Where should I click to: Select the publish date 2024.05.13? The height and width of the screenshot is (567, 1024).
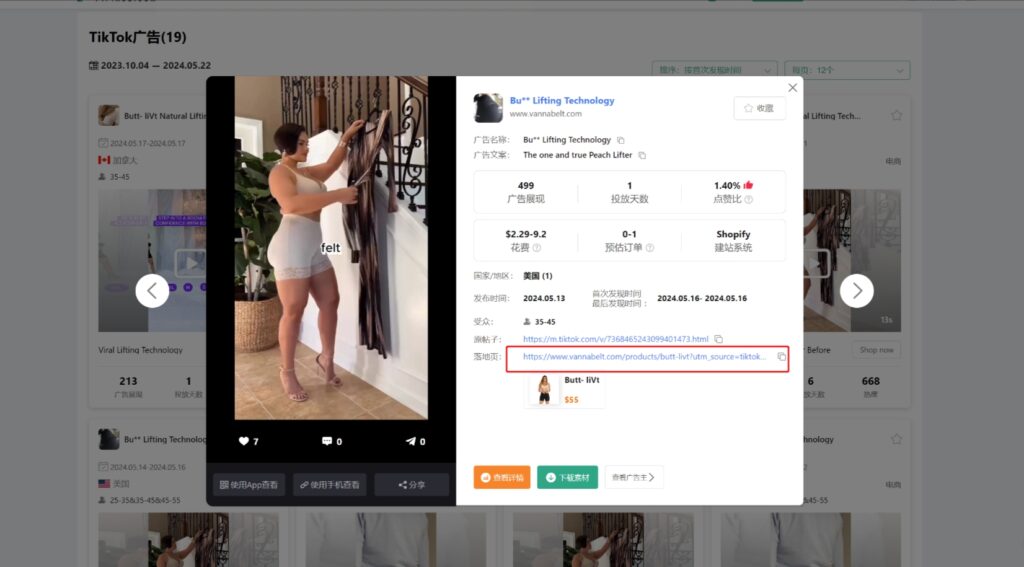click(x=544, y=299)
